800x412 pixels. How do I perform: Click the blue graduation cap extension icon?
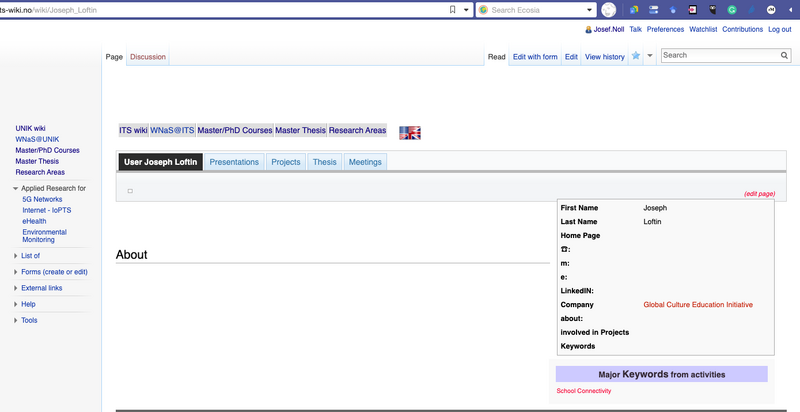[x=673, y=10]
